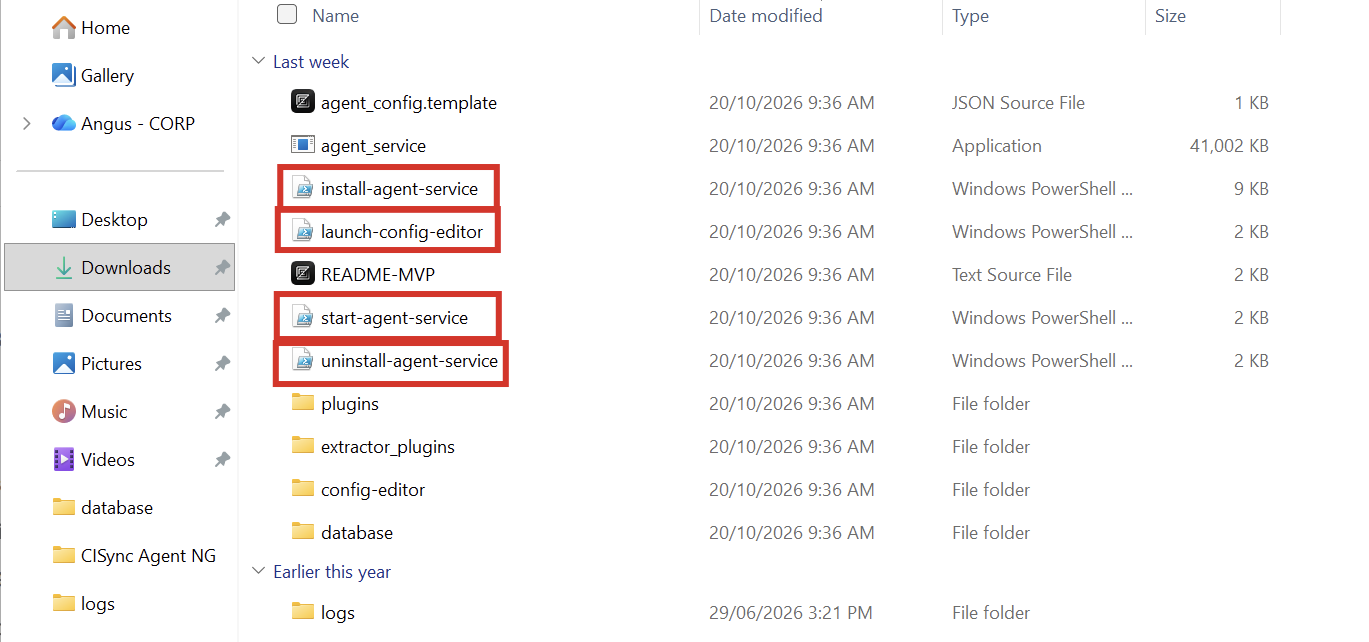Sort files by the Size column
Image resolution: width=1369 pixels, height=642 pixels.
click(x=1170, y=15)
